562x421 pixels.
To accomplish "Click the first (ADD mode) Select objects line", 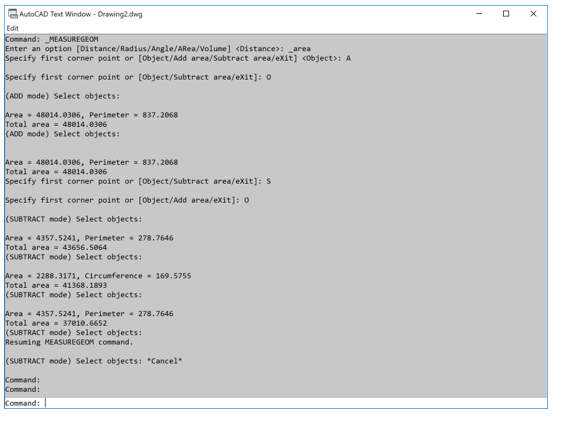I will tap(62, 96).
